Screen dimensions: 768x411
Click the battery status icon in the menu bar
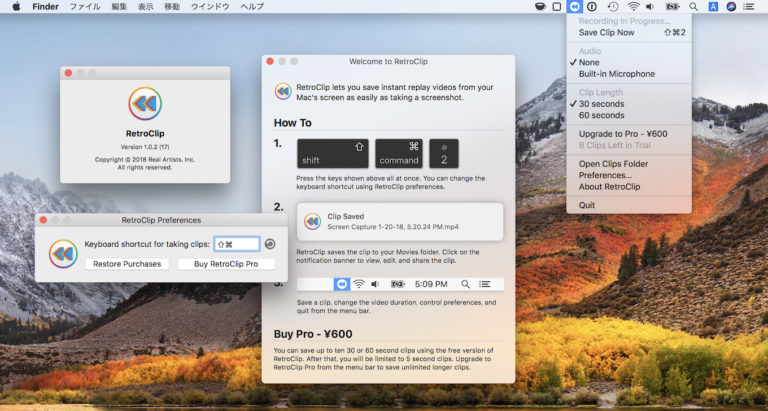coord(672,6)
